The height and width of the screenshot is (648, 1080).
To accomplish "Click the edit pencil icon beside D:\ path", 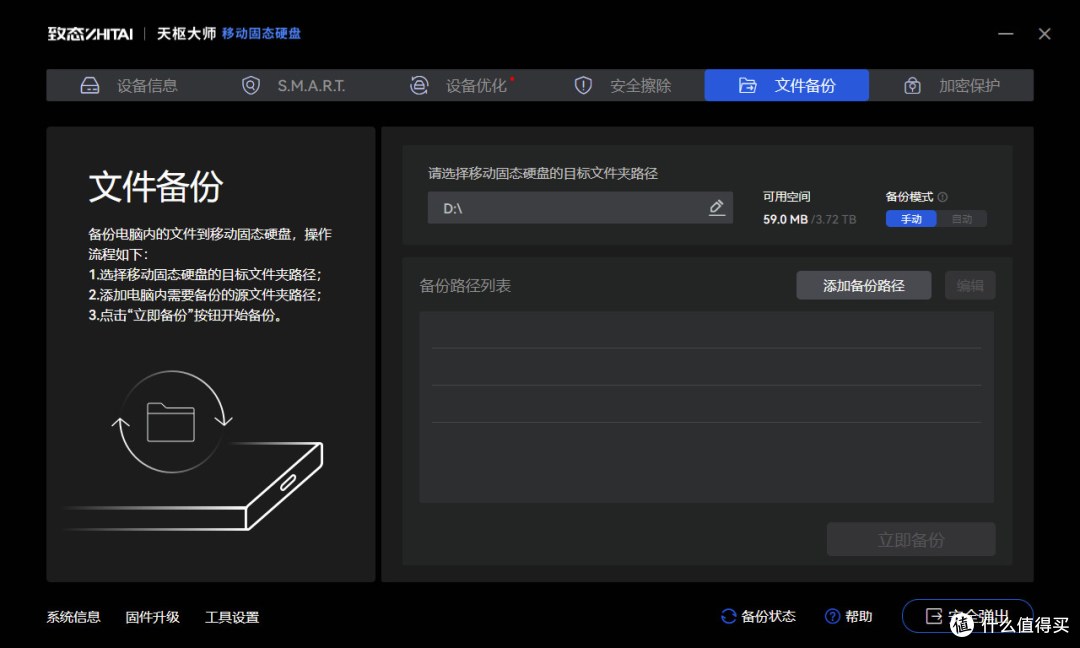I will (x=716, y=207).
